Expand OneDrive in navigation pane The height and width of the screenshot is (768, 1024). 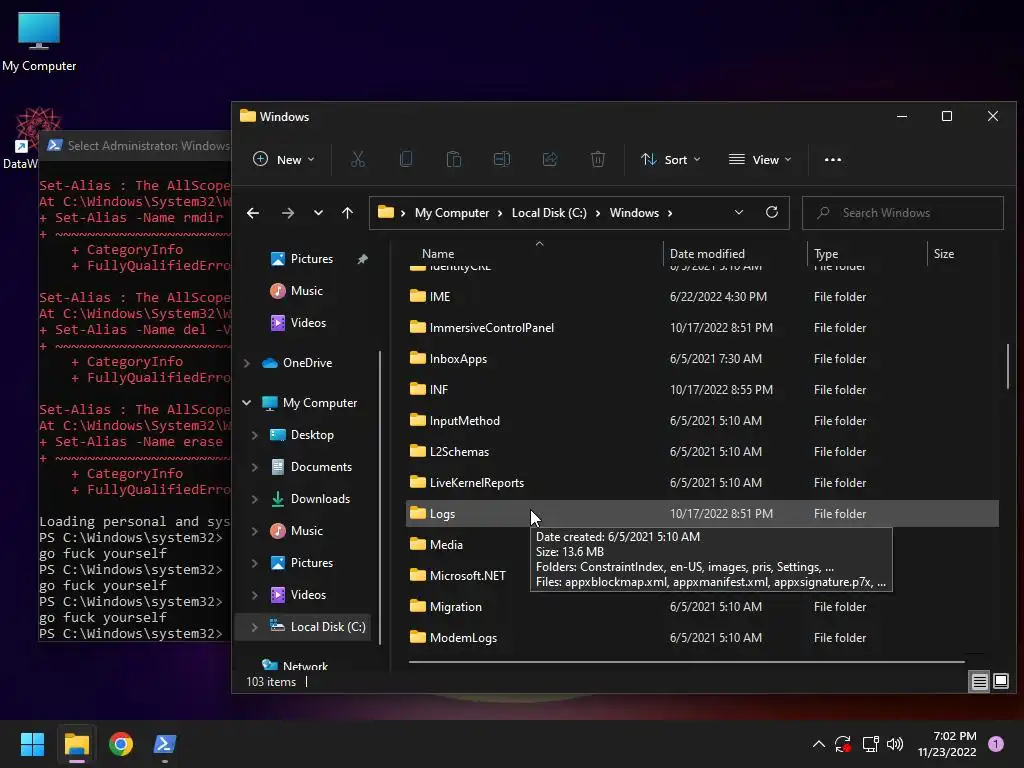[x=247, y=362]
